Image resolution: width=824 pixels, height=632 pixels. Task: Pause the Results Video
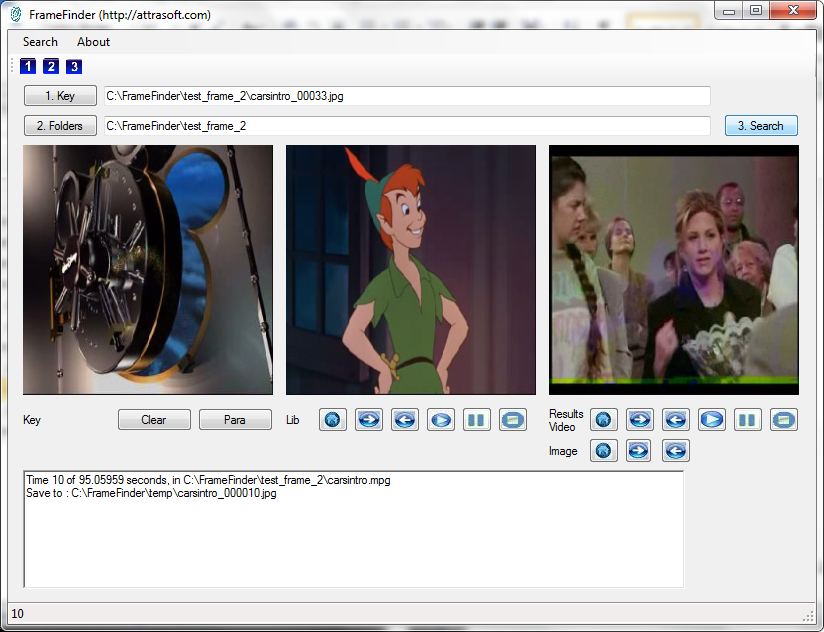click(x=748, y=420)
